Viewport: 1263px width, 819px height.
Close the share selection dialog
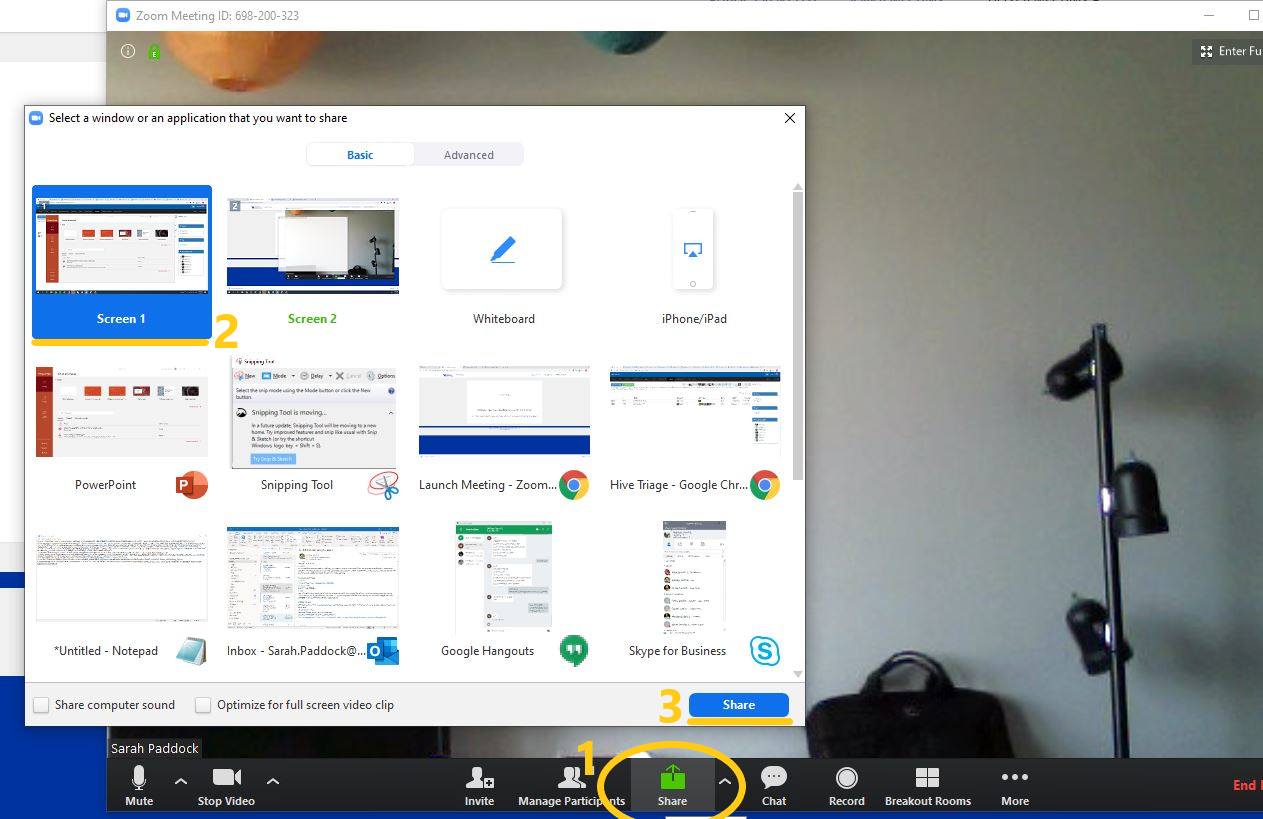coord(790,118)
